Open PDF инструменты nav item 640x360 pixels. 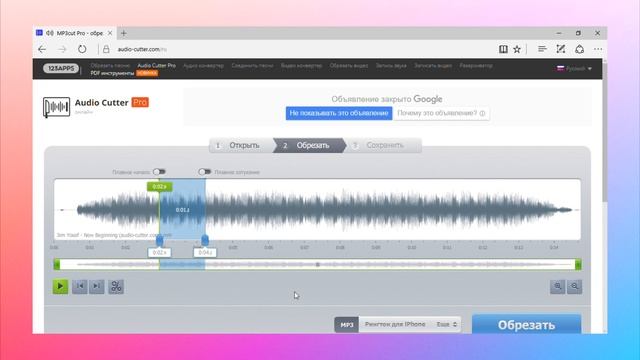click(x=112, y=73)
